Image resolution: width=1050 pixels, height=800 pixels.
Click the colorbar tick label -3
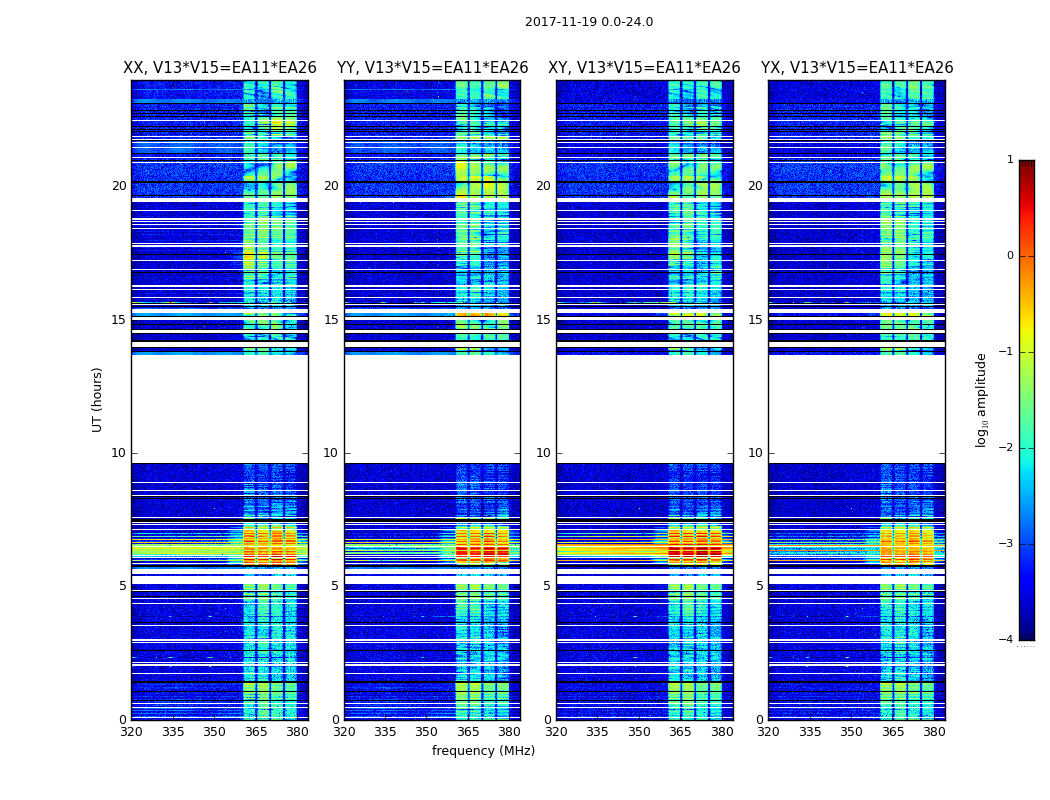click(x=1007, y=544)
